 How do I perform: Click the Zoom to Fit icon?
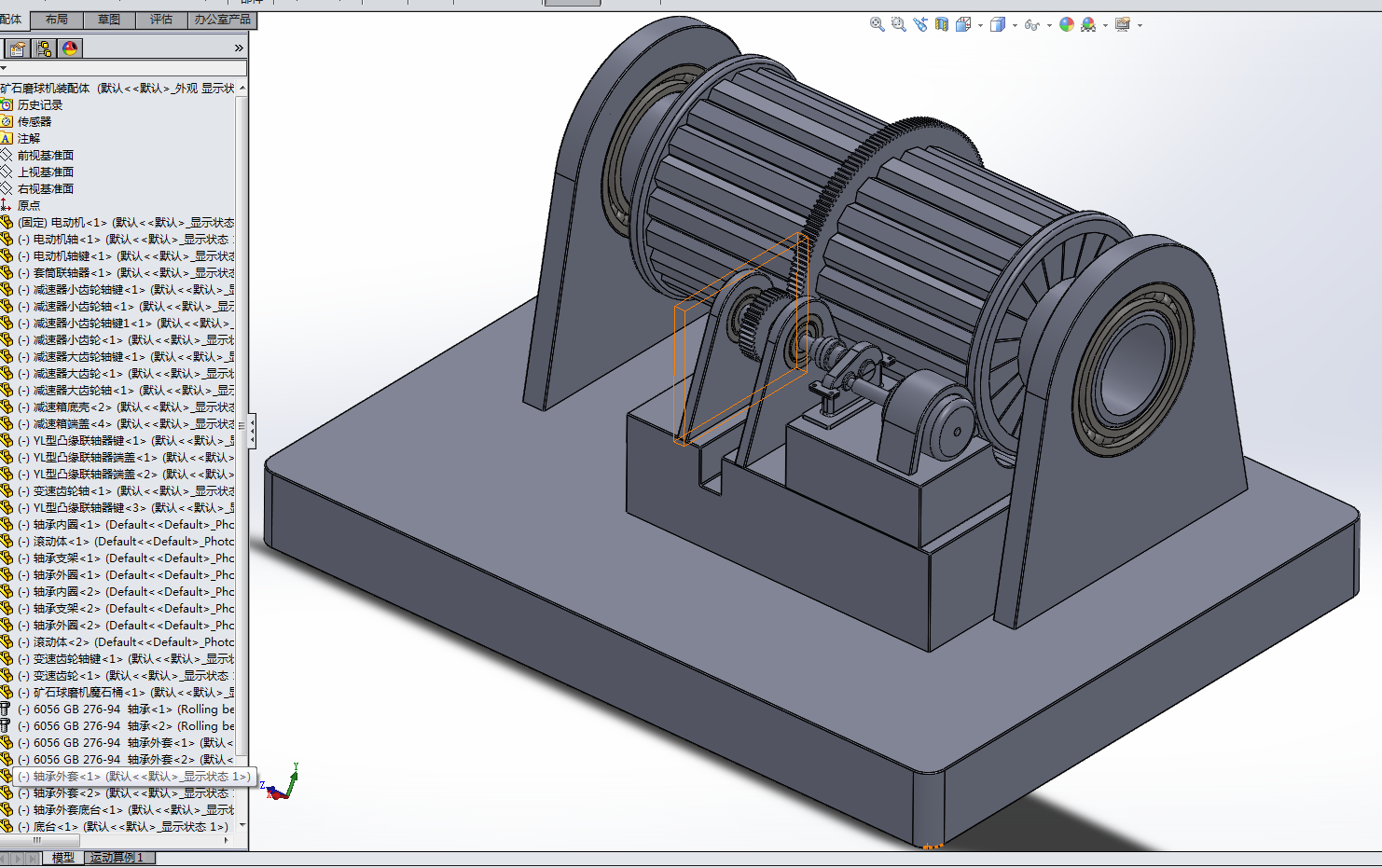(877, 25)
